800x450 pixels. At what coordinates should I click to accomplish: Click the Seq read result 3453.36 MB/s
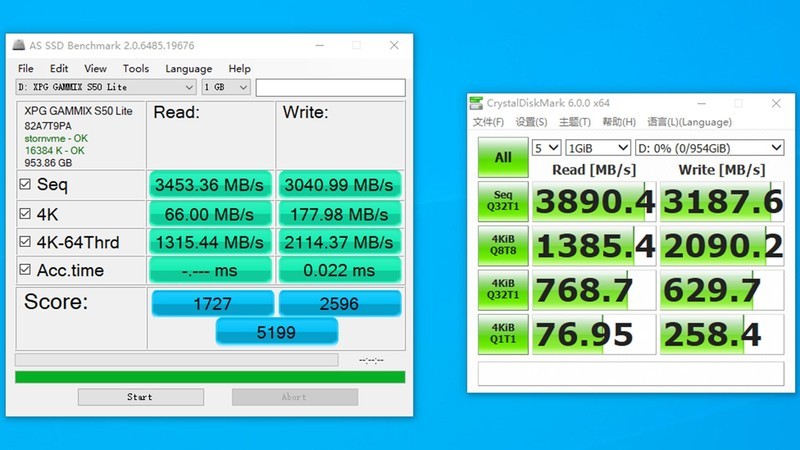[x=210, y=185]
